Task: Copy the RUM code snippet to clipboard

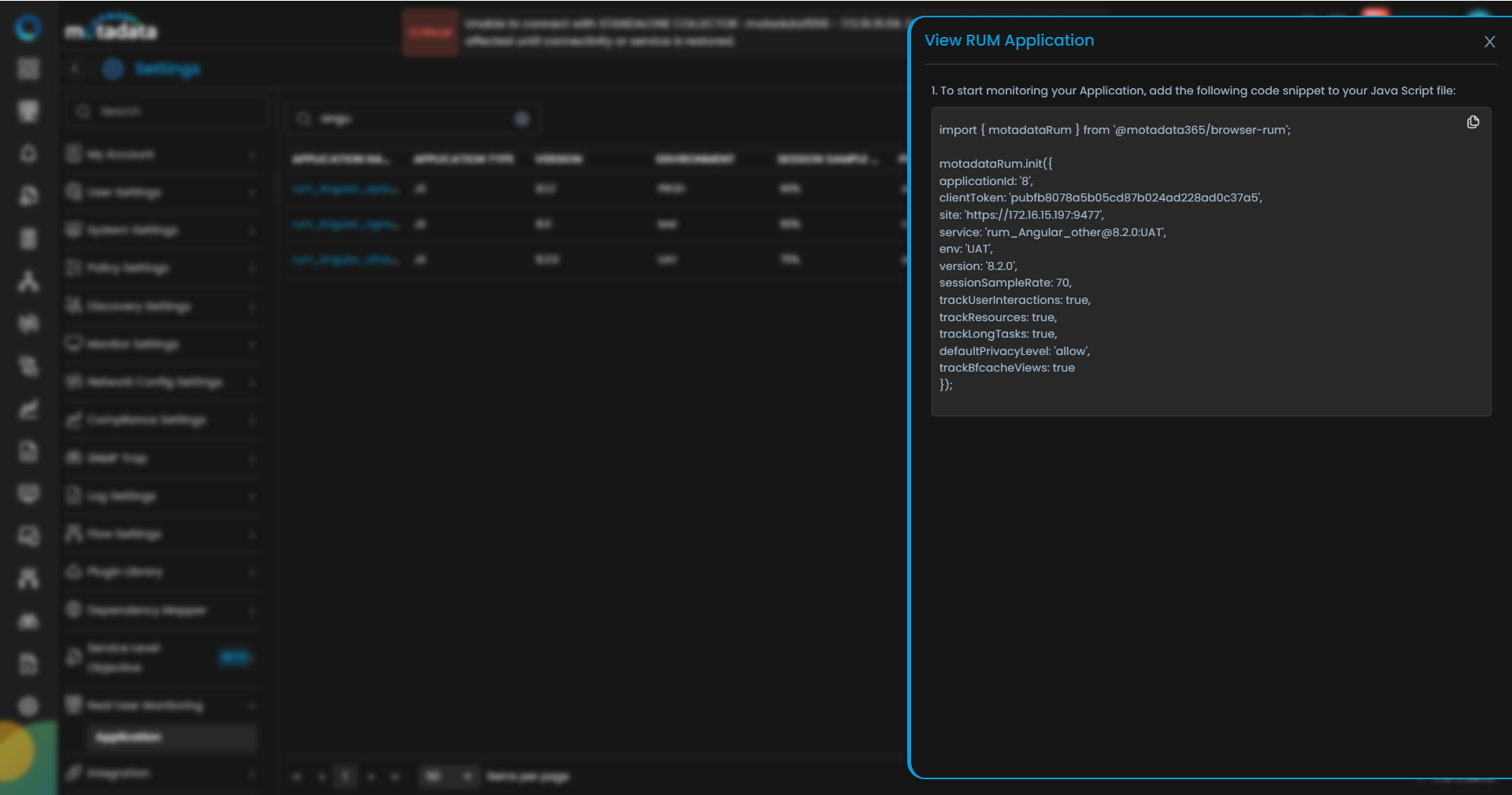Action: [x=1473, y=122]
